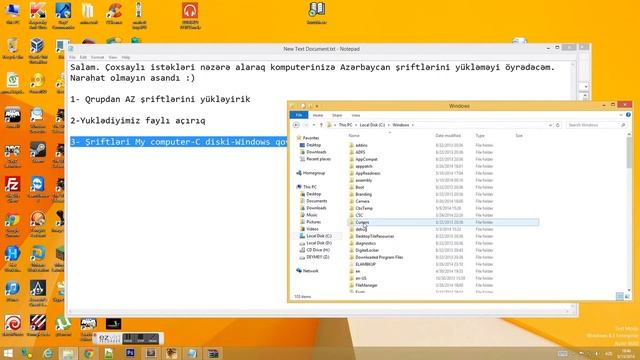
Task: Open Photoshop from the taskbar
Action: [130, 353]
